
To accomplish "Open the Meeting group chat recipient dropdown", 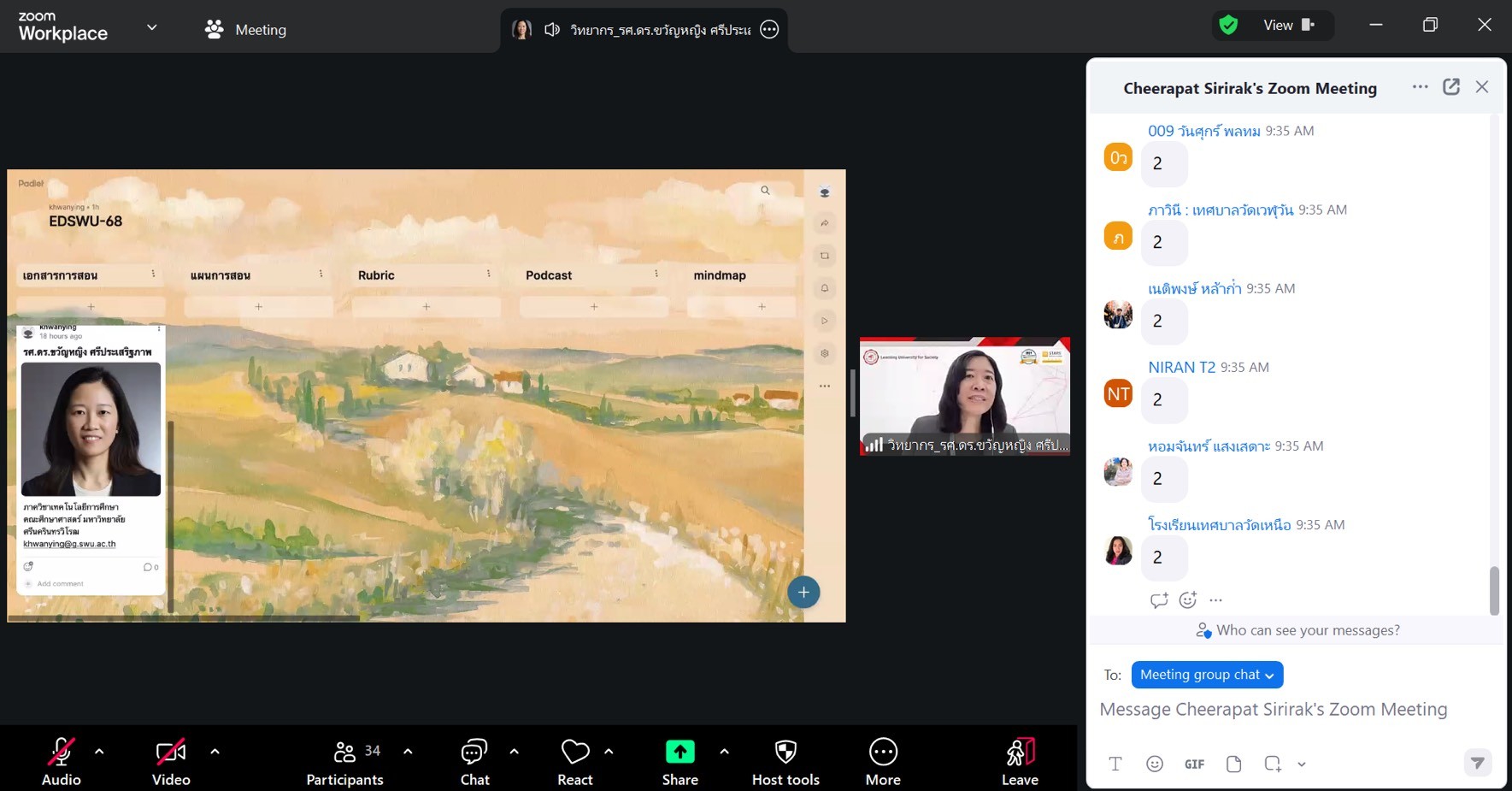I will [x=1207, y=675].
